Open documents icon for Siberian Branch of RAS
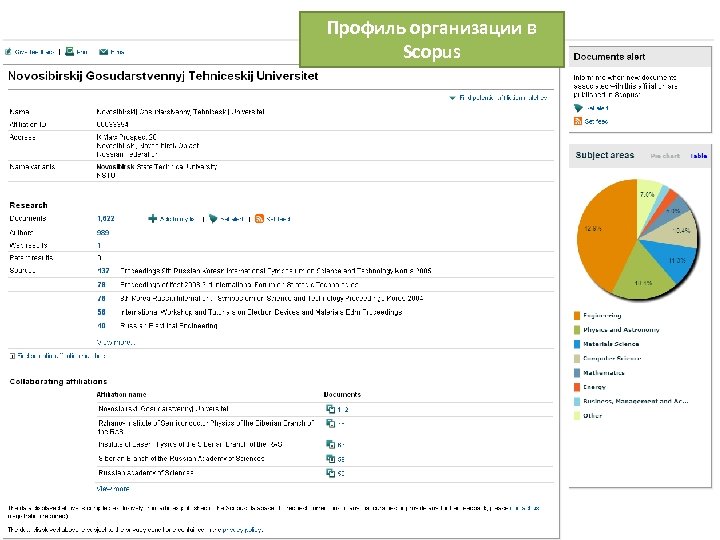Viewport: 720px width, 540px height. 330,458
